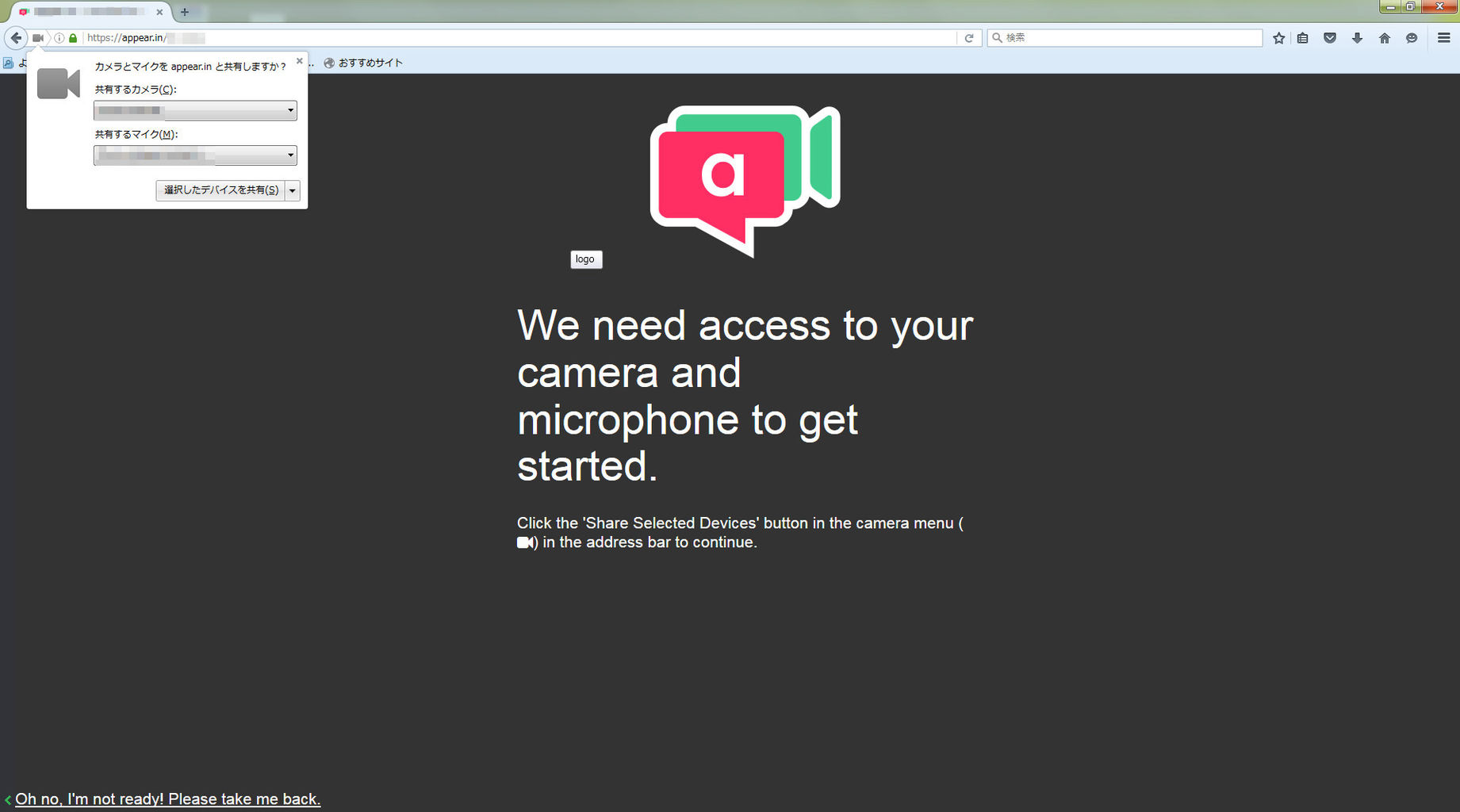Image resolution: width=1460 pixels, height=812 pixels.
Task: Click the large camera icon in popup
Action: [x=59, y=83]
